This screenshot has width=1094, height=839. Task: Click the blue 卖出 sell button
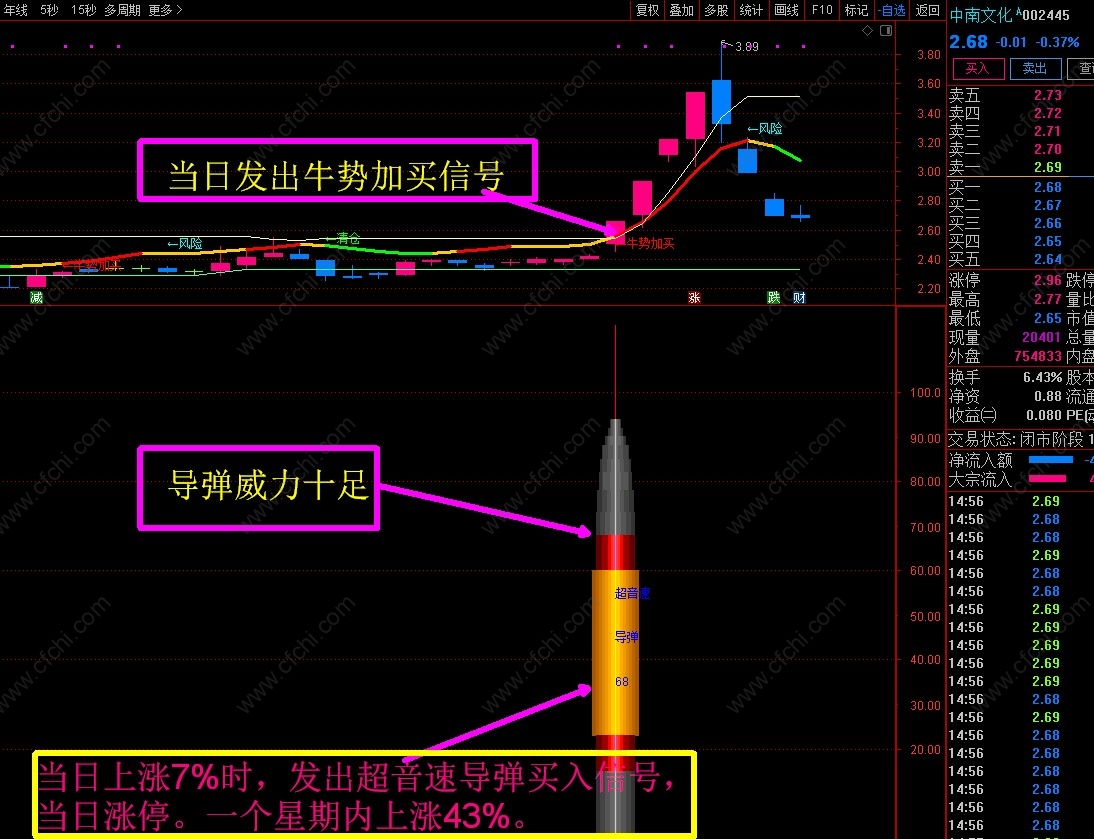1035,68
